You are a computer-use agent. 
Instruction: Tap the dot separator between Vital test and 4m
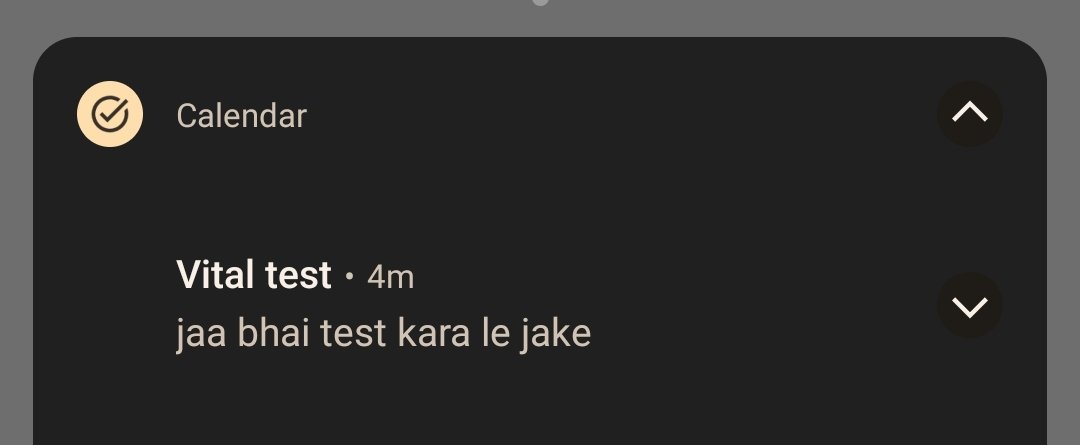[x=349, y=277]
